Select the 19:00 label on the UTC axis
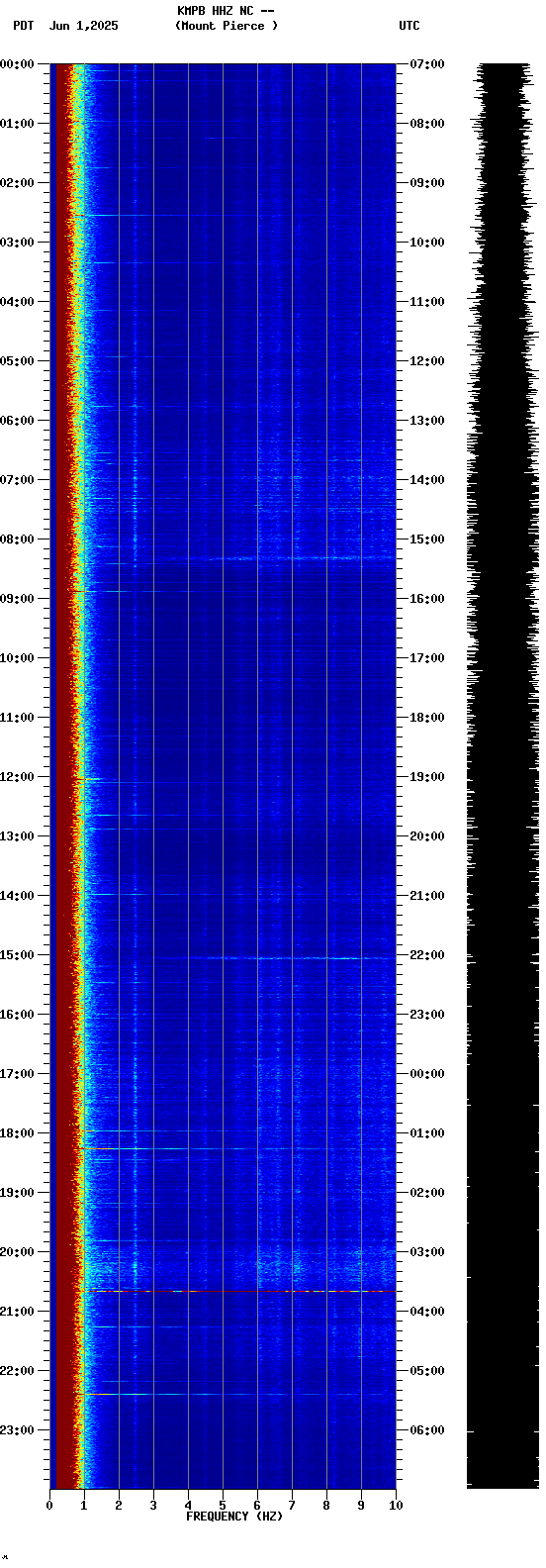 click(427, 777)
